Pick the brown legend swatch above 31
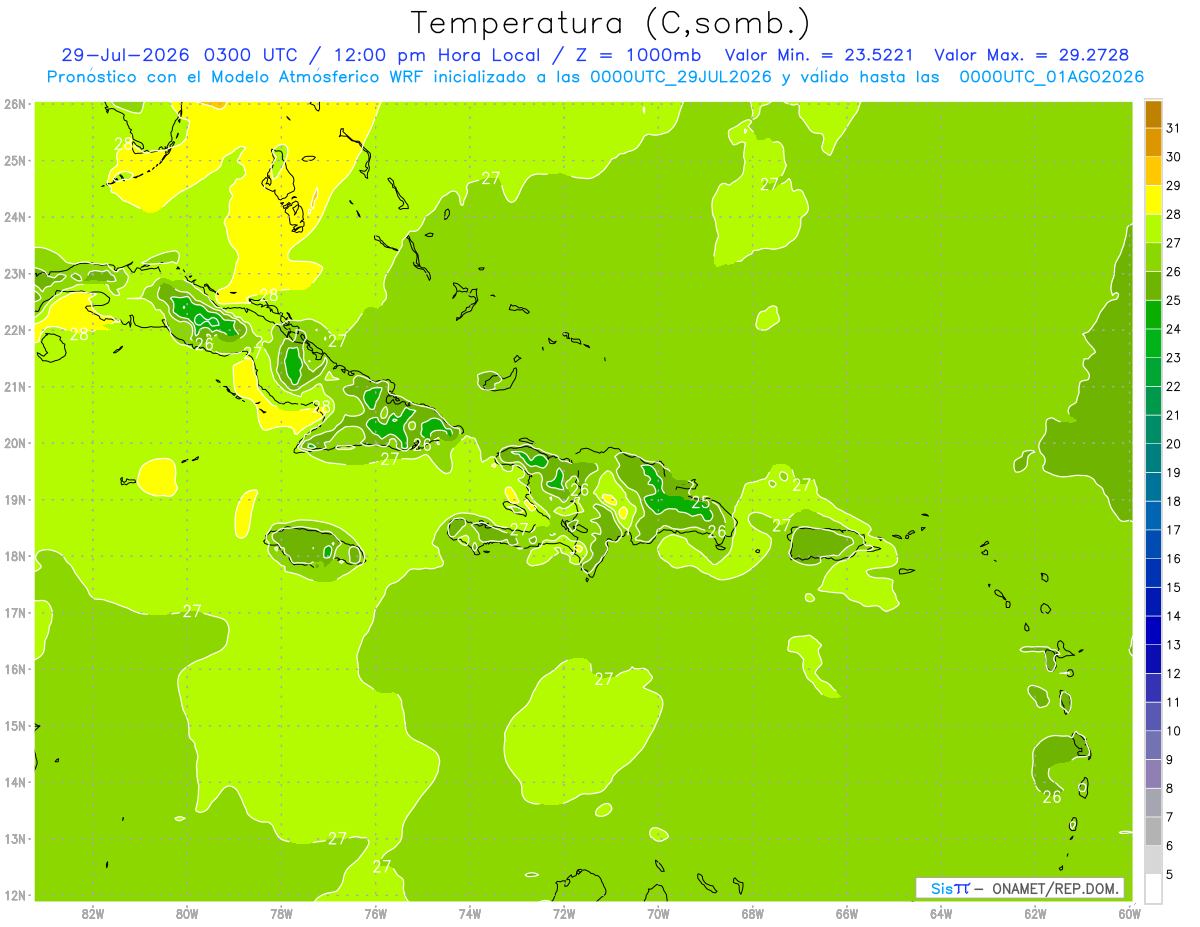The height and width of the screenshot is (927, 1200). tap(1153, 114)
